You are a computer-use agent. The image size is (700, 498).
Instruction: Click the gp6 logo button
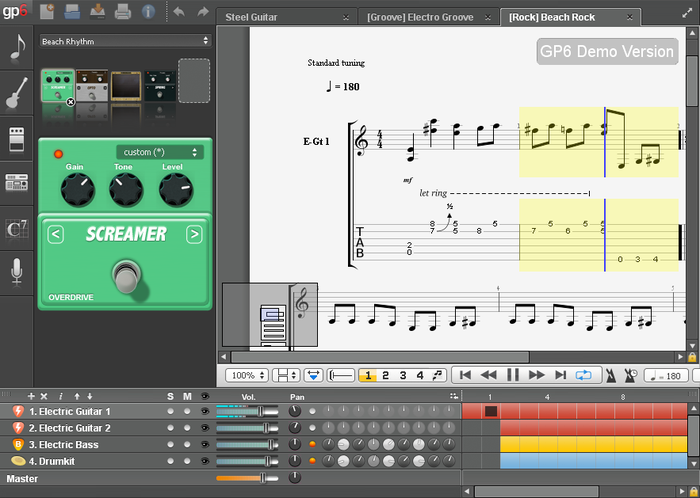(x=15, y=11)
